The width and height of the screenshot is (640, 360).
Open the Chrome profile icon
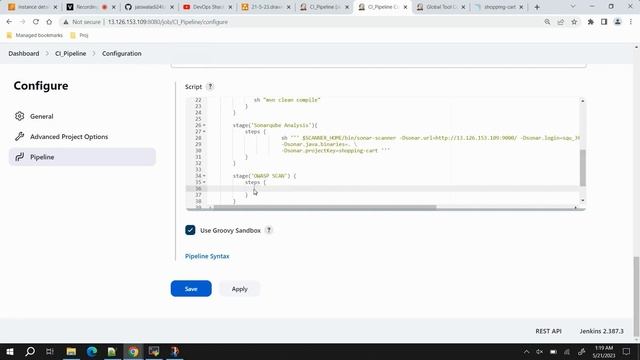618,22
